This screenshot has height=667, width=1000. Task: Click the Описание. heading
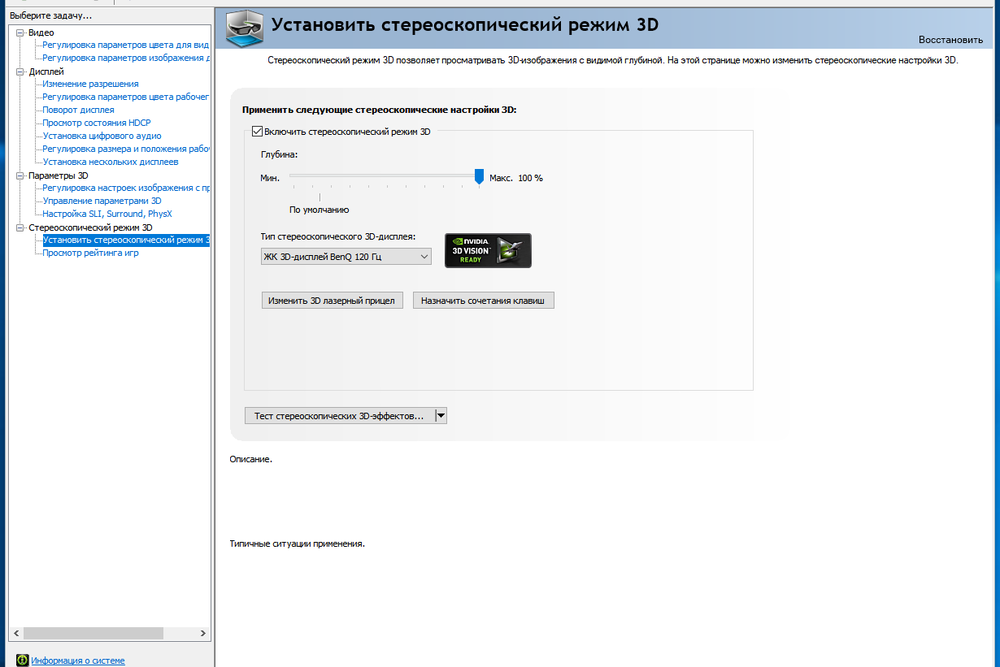pos(251,459)
